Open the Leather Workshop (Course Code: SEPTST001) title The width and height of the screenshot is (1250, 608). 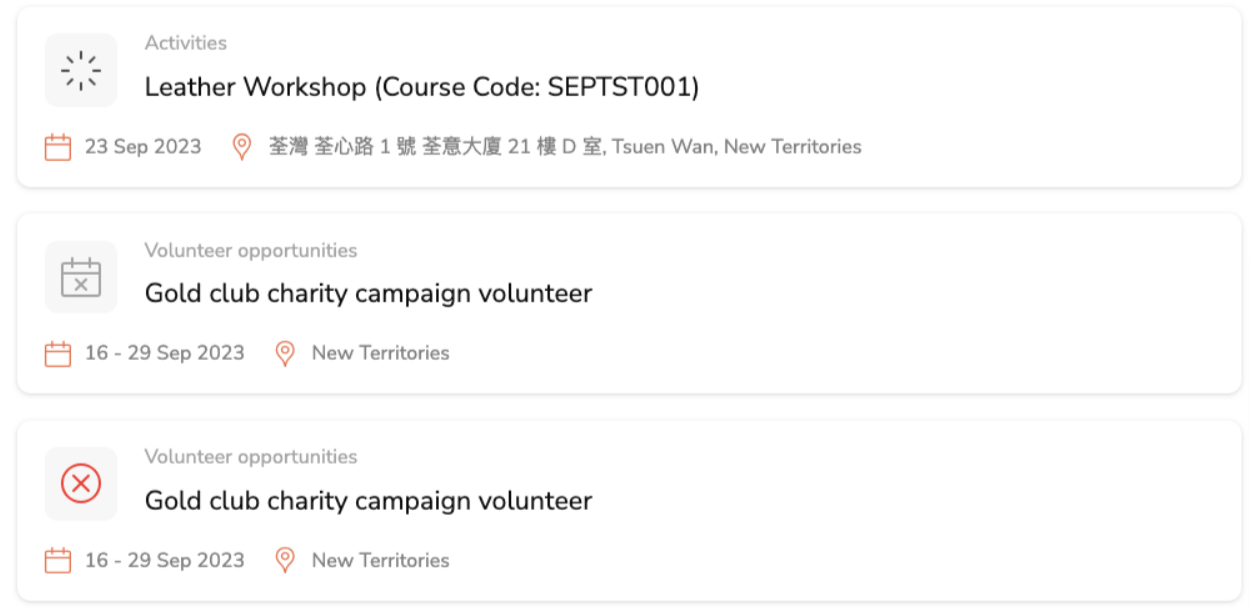(x=421, y=87)
